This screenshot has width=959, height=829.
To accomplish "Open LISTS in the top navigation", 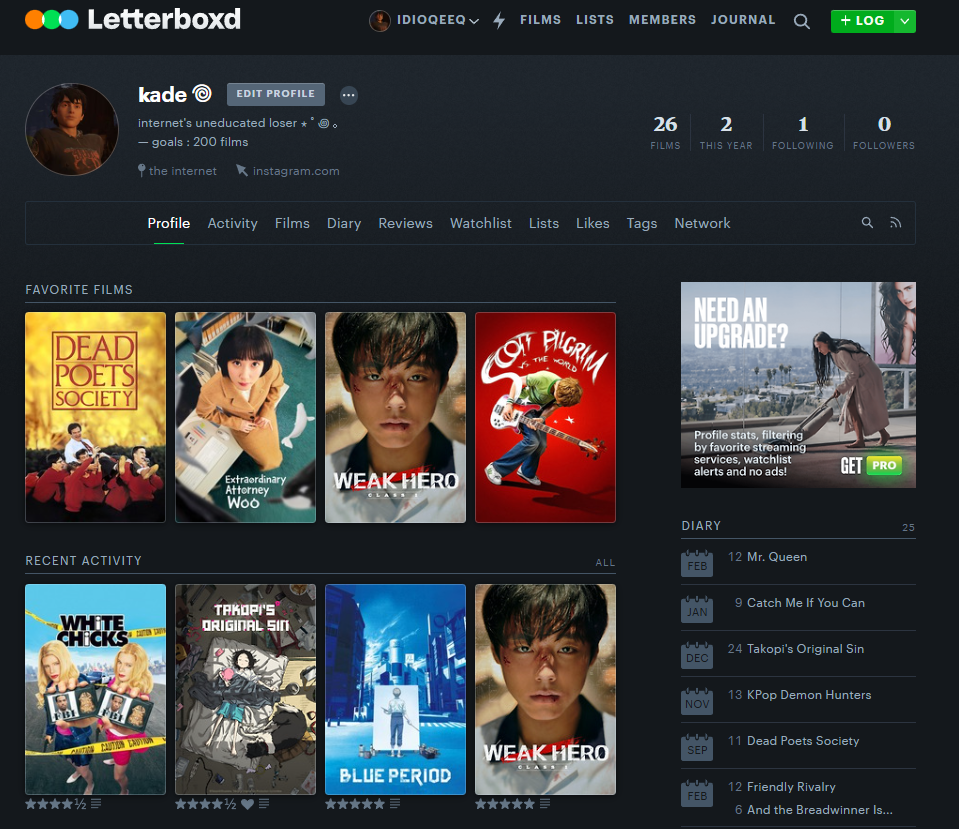I will point(594,20).
